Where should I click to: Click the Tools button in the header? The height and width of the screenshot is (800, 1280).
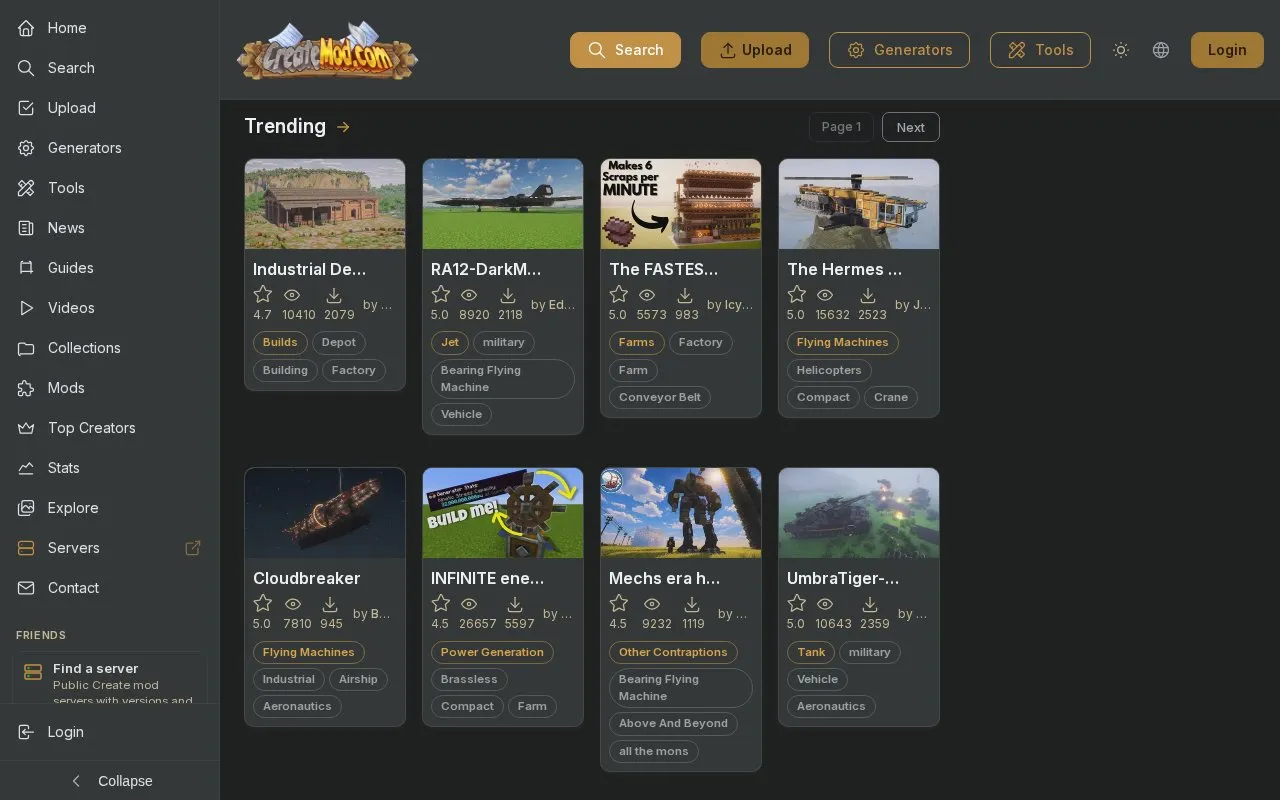tap(1040, 50)
